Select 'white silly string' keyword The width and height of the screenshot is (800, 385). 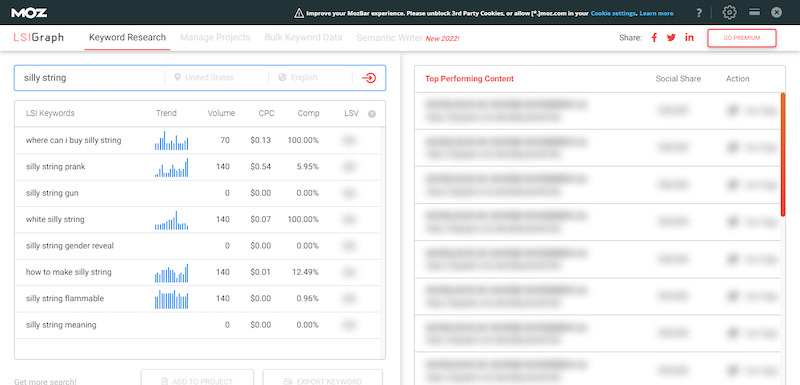pos(55,219)
